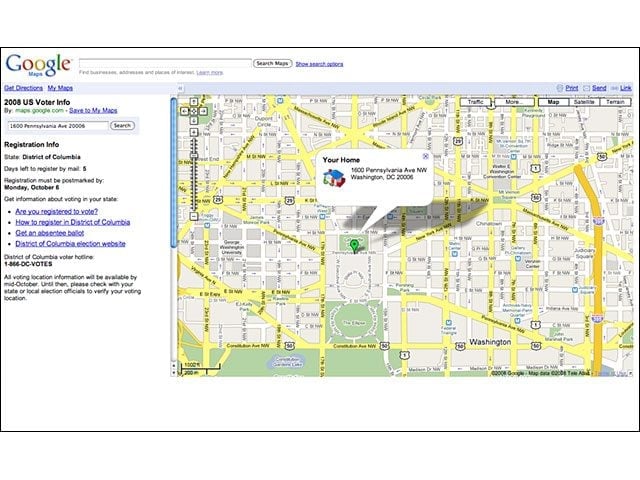
Task: Click the Dupont Circle label on map
Action: point(264,121)
